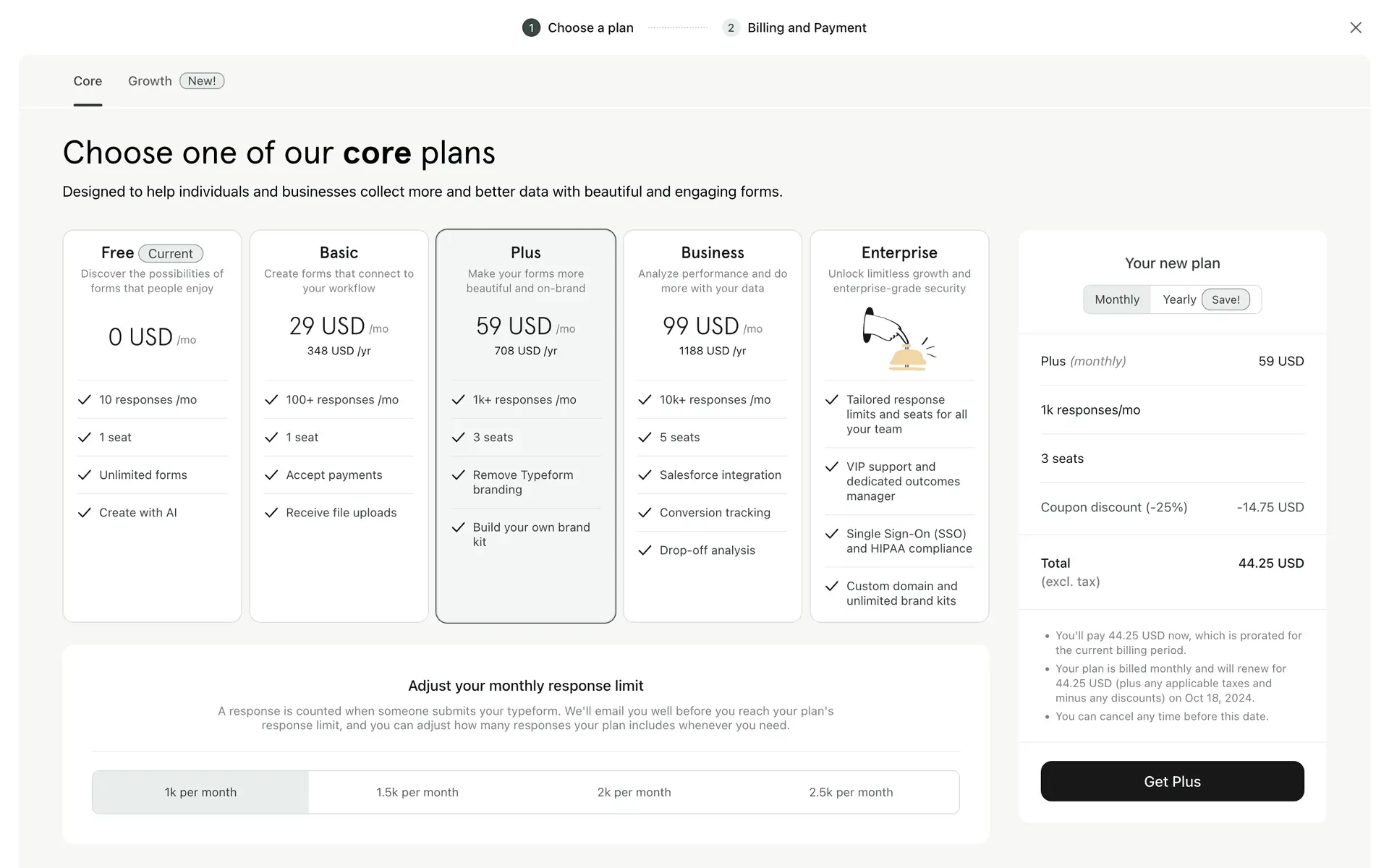This screenshot has width=1389, height=868.
Task: Click checkmark beside Create with AI
Action: point(85,513)
